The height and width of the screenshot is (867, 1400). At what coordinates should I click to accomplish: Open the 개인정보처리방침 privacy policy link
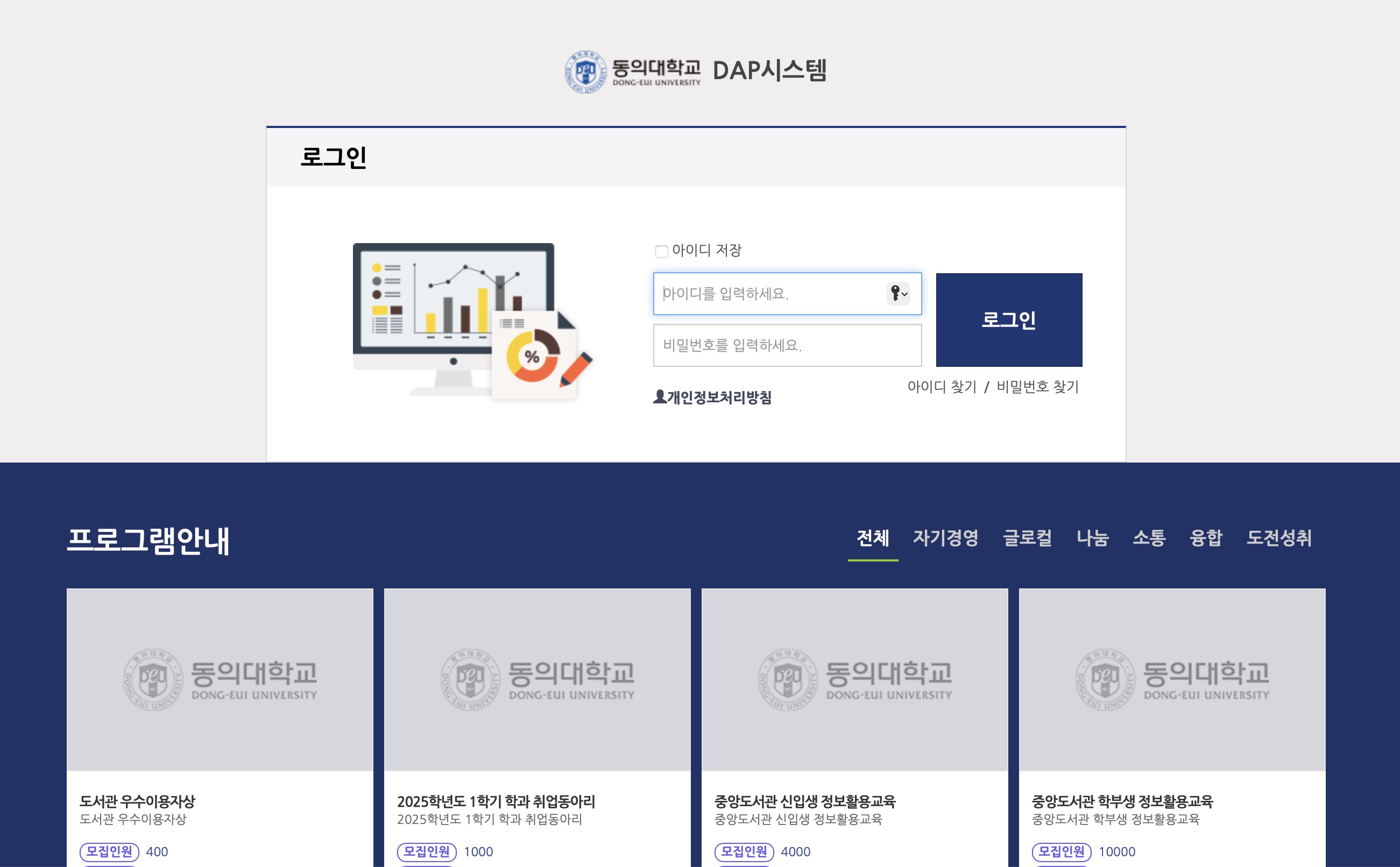(719, 397)
